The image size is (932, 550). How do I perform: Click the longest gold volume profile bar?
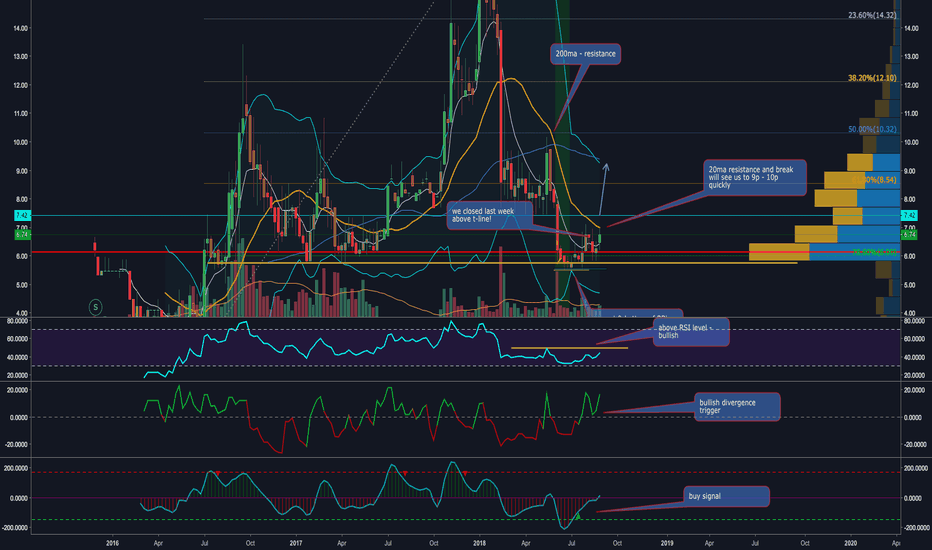tap(779, 252)
